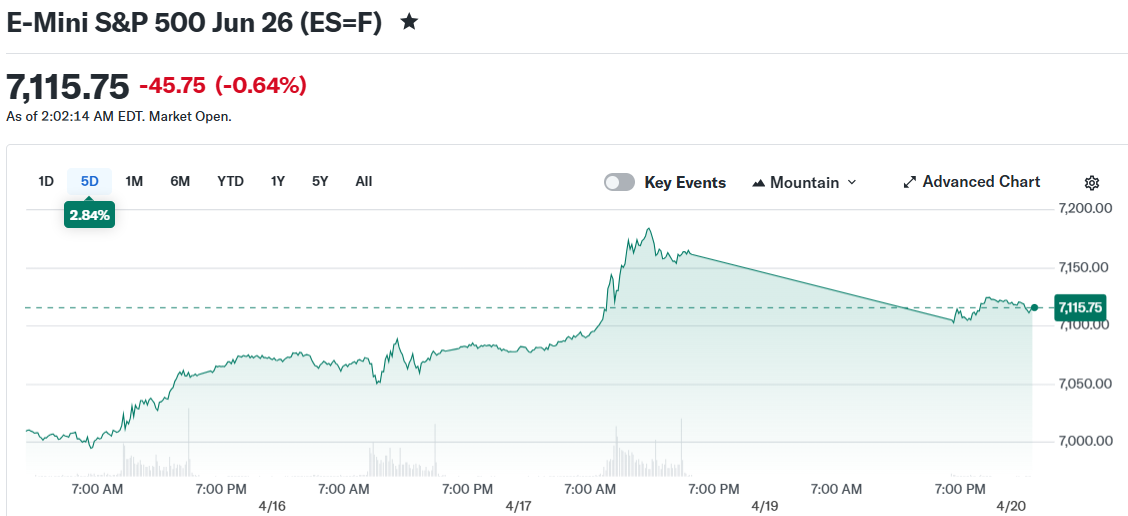1128x516 pixels.
Task: Open chart settings gear icon
Action: (1091, 183)
